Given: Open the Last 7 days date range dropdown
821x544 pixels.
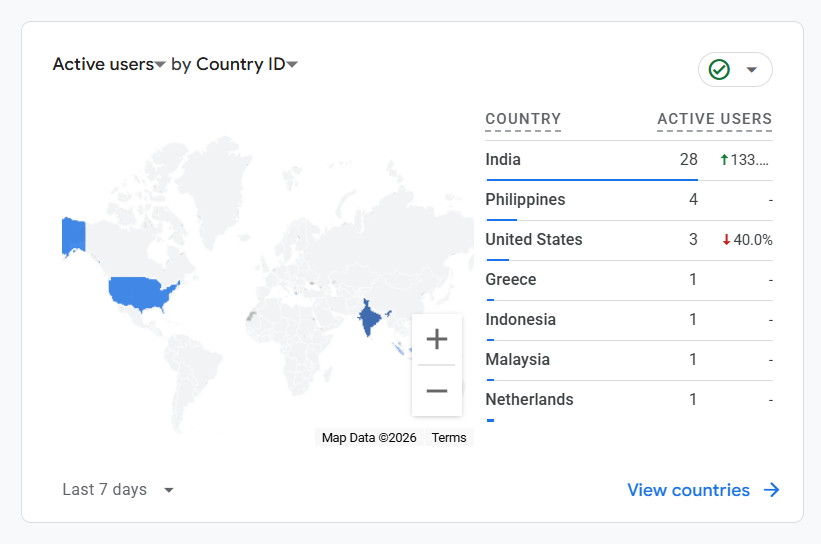Looking at the screenshot, I should 117,490.
